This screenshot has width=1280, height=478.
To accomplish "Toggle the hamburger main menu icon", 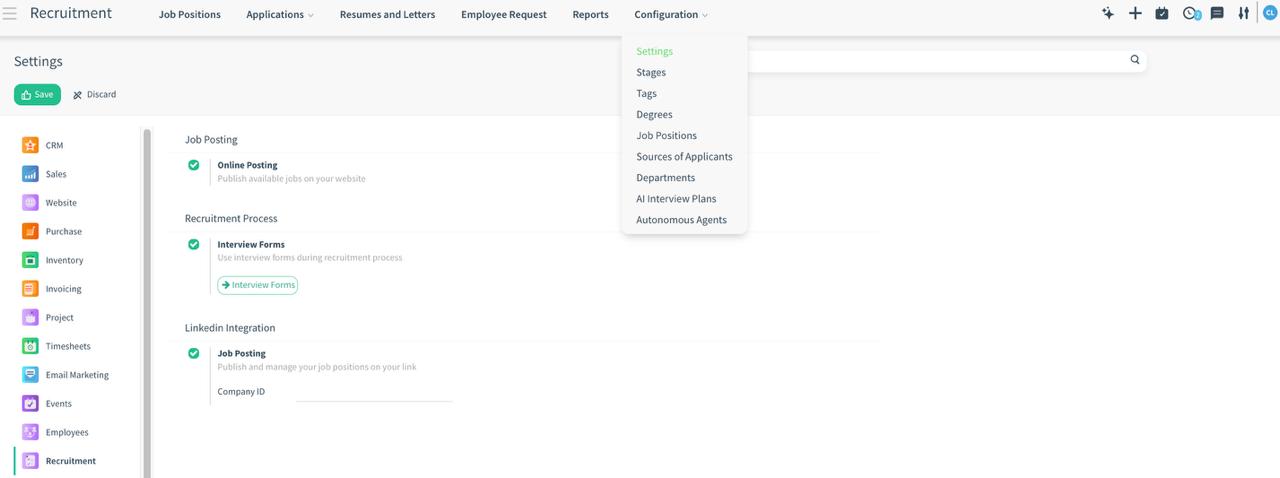I will click(x=10, y=14).
